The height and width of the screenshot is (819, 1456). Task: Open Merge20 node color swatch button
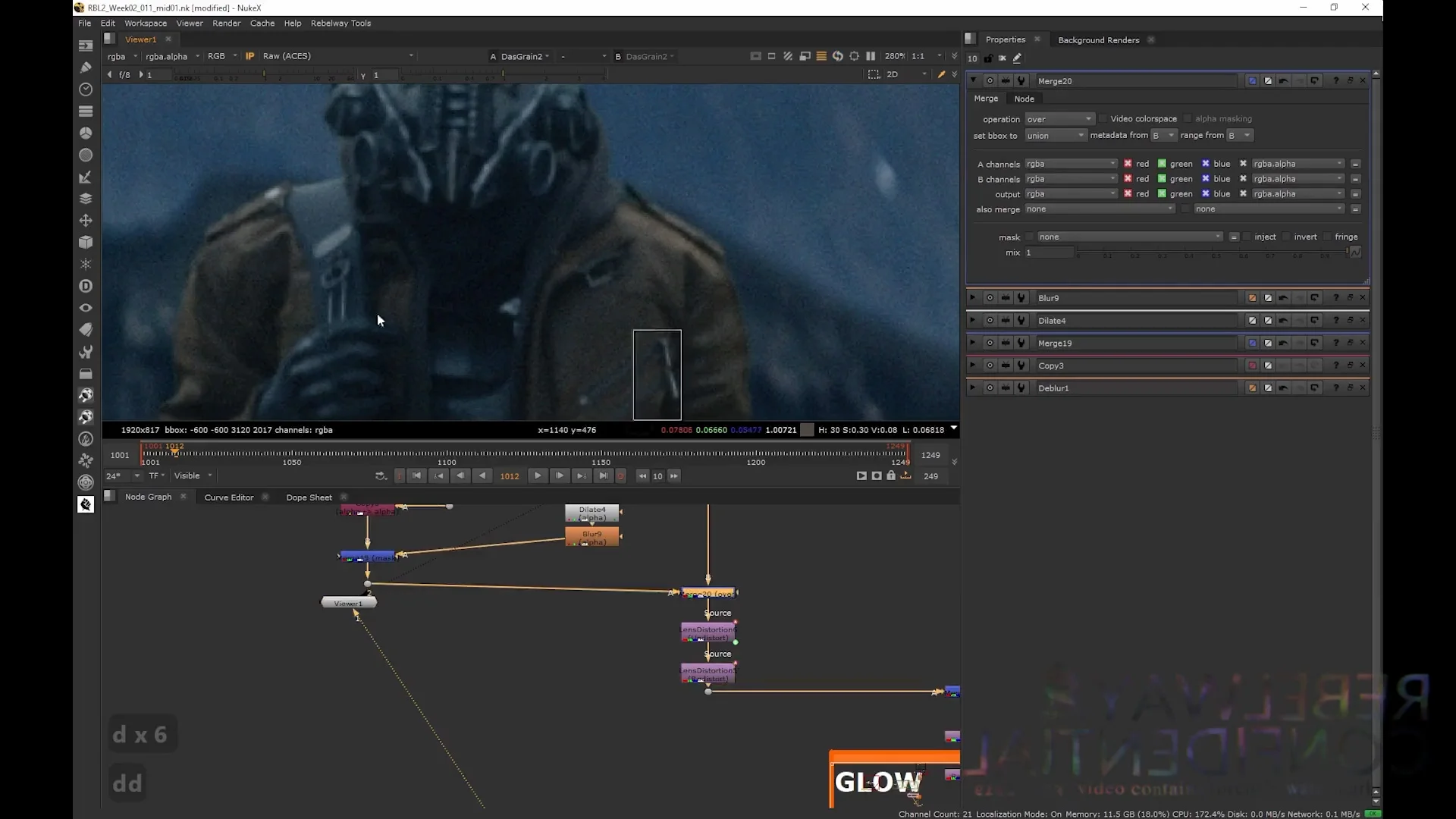coord(1252,80)
